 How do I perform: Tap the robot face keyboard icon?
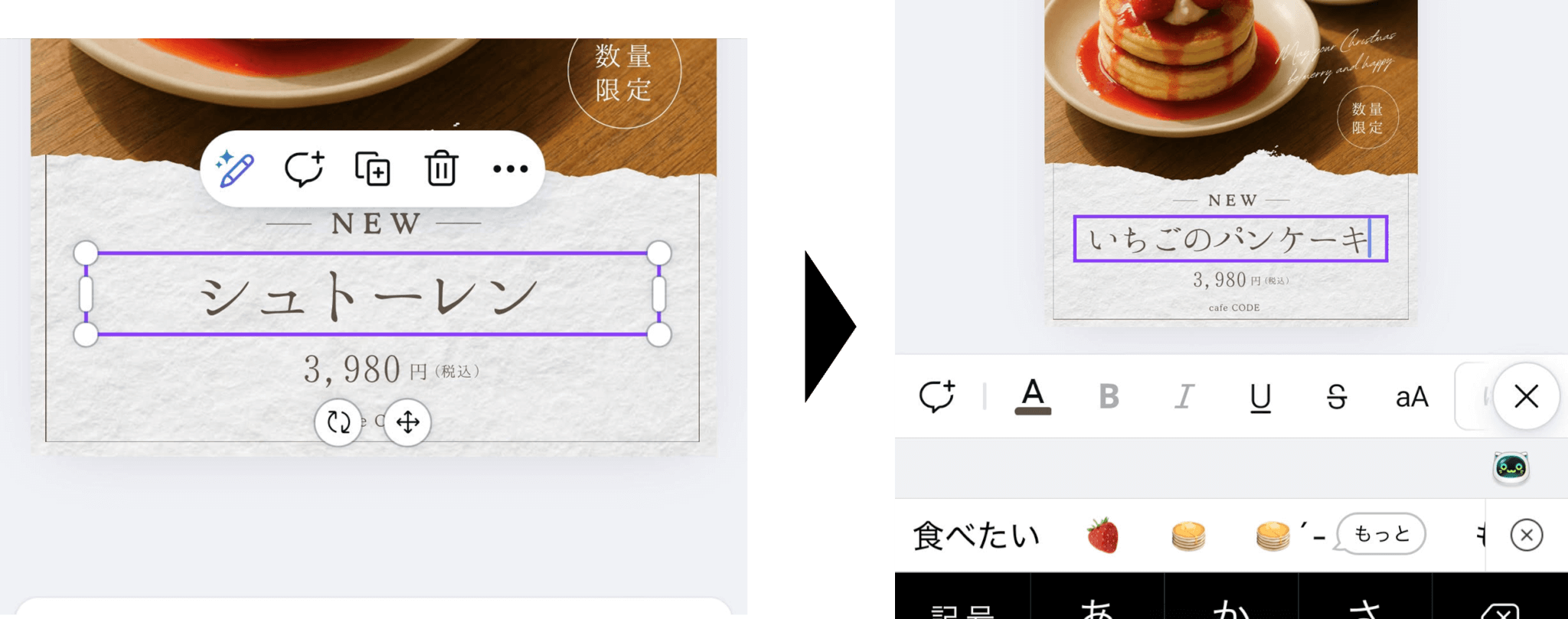point(1511,468)
